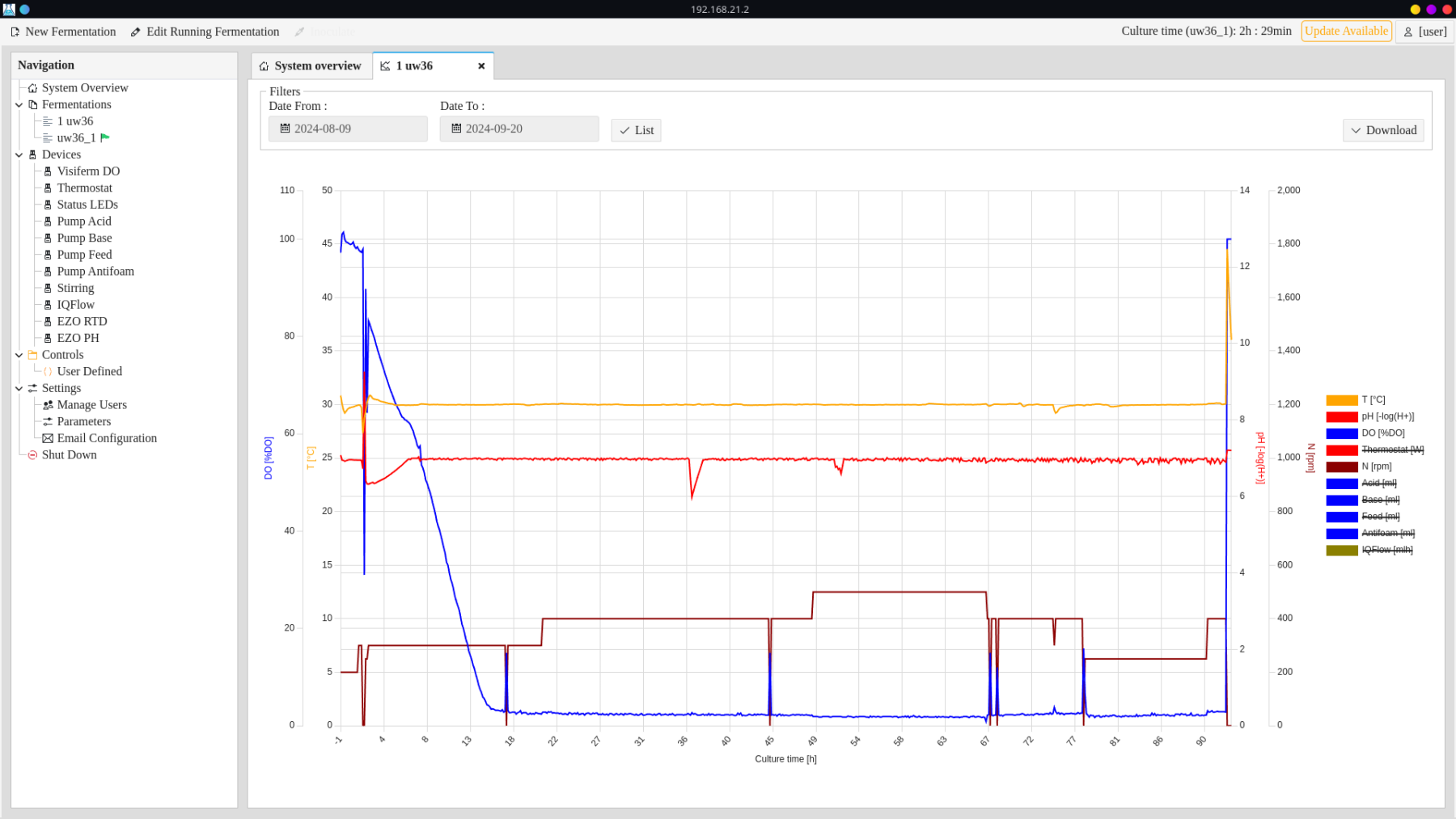This screenshot has height=819, width=1456.
Task: Click the Manage Users people icon
Action: 48,405
